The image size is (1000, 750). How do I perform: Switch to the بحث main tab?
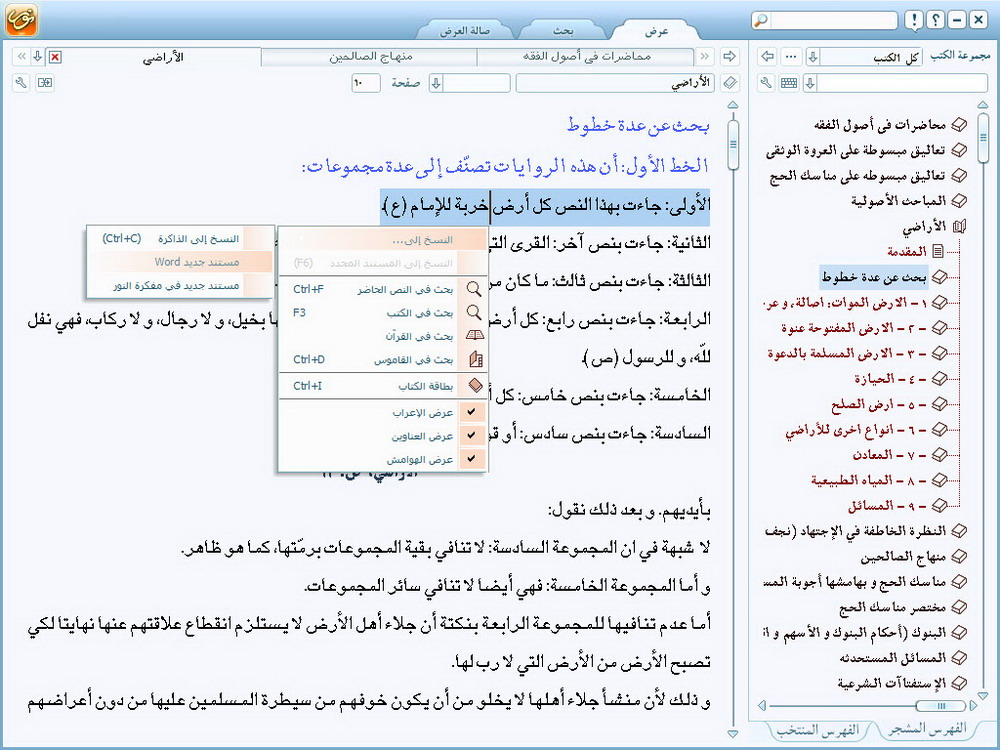[562, 31]
